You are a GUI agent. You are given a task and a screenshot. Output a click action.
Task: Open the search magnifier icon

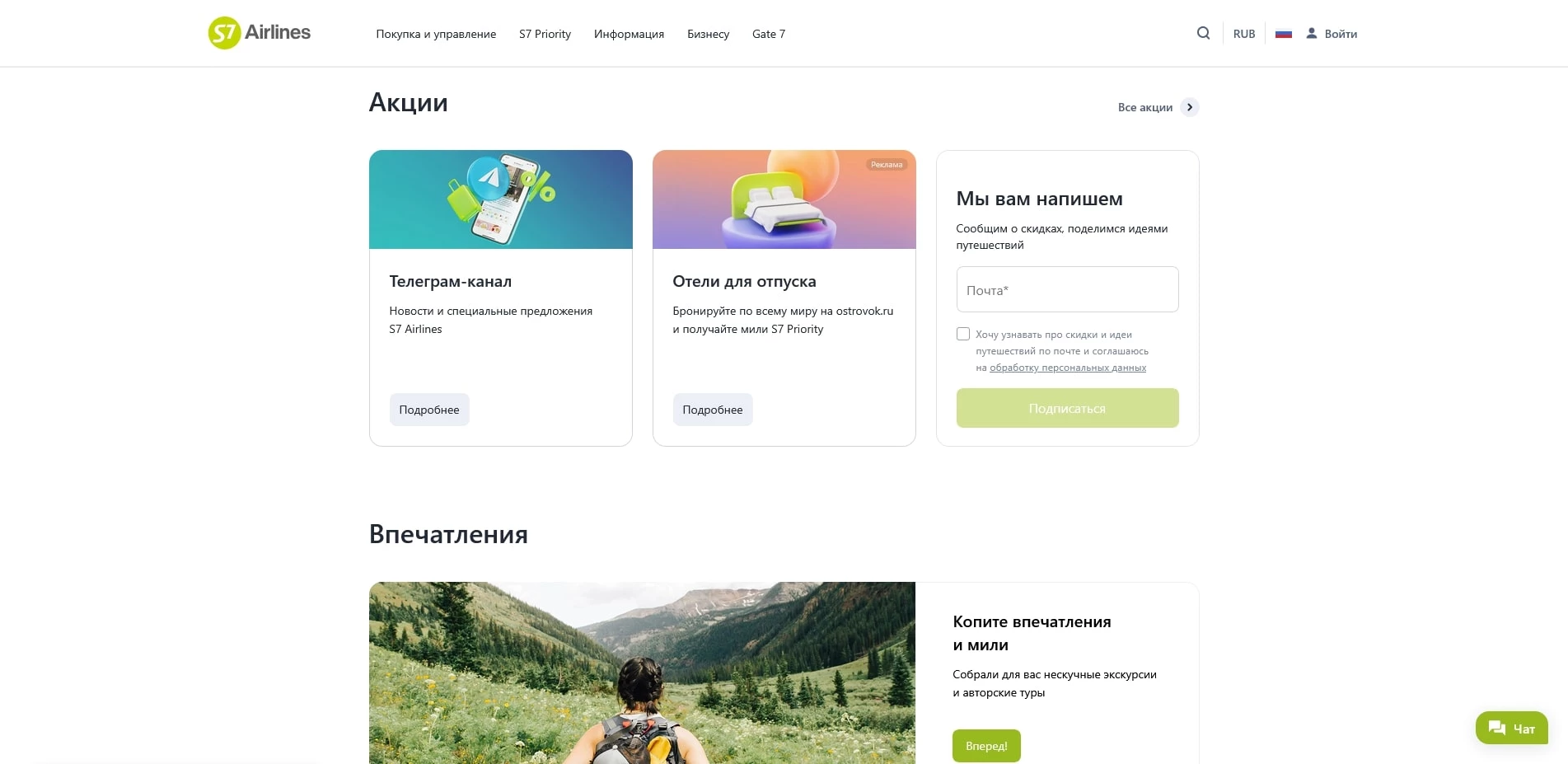point(1203,33)
